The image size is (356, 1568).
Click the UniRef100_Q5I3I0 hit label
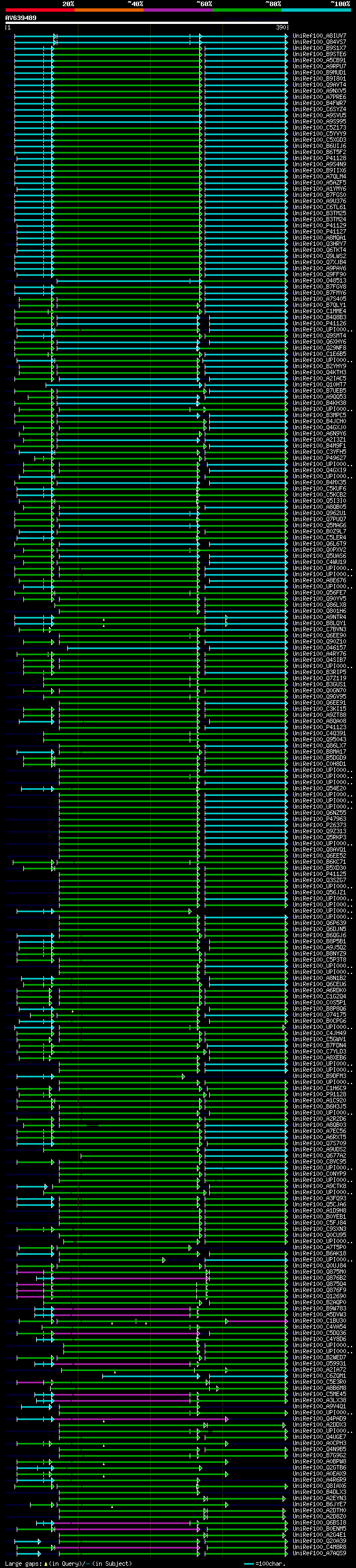coord(319,501)
